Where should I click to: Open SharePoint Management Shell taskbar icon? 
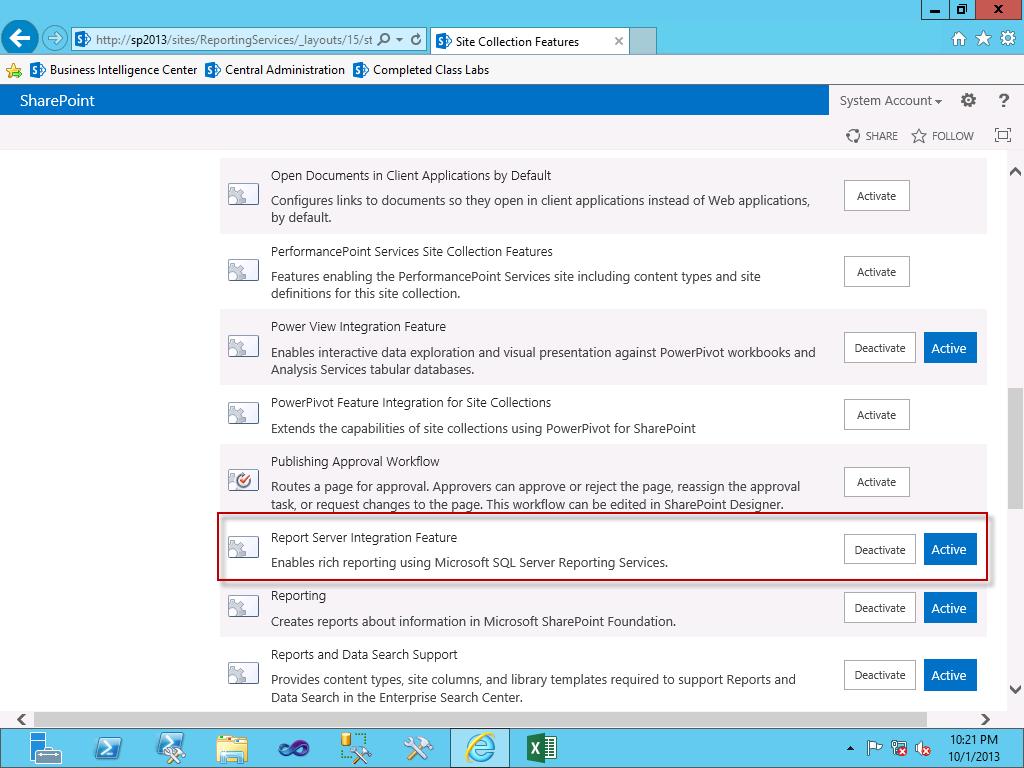170,748
